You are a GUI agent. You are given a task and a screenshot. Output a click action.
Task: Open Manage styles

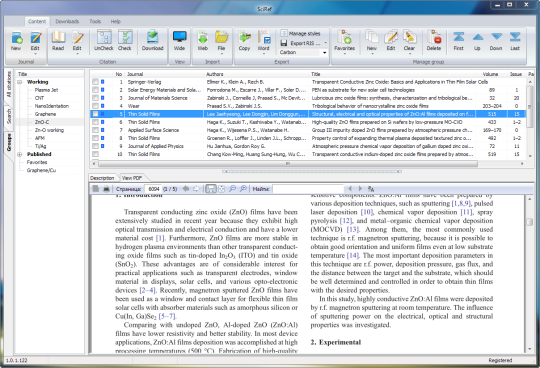[301, 33]
